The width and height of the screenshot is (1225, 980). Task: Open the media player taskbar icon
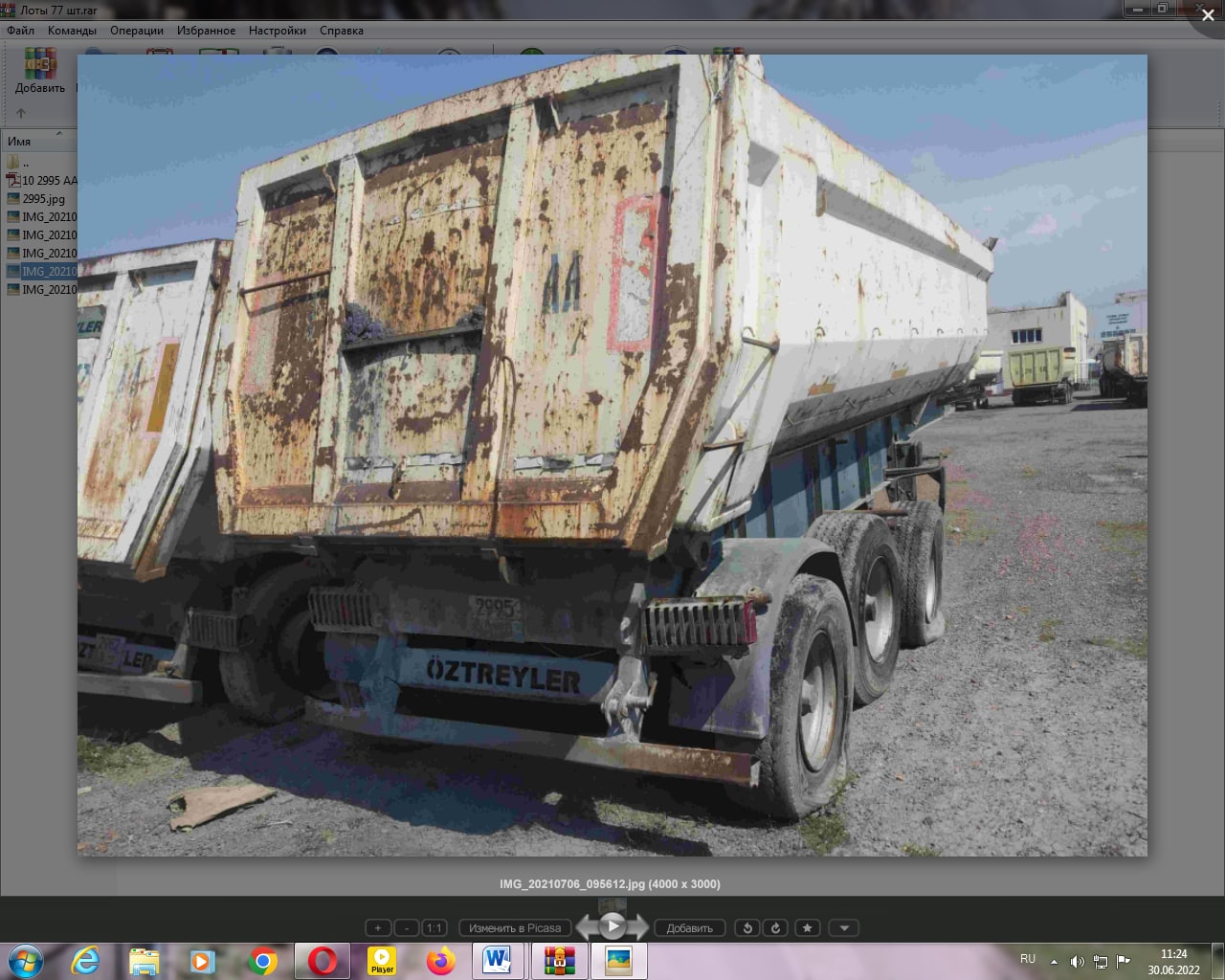[202, 961]
